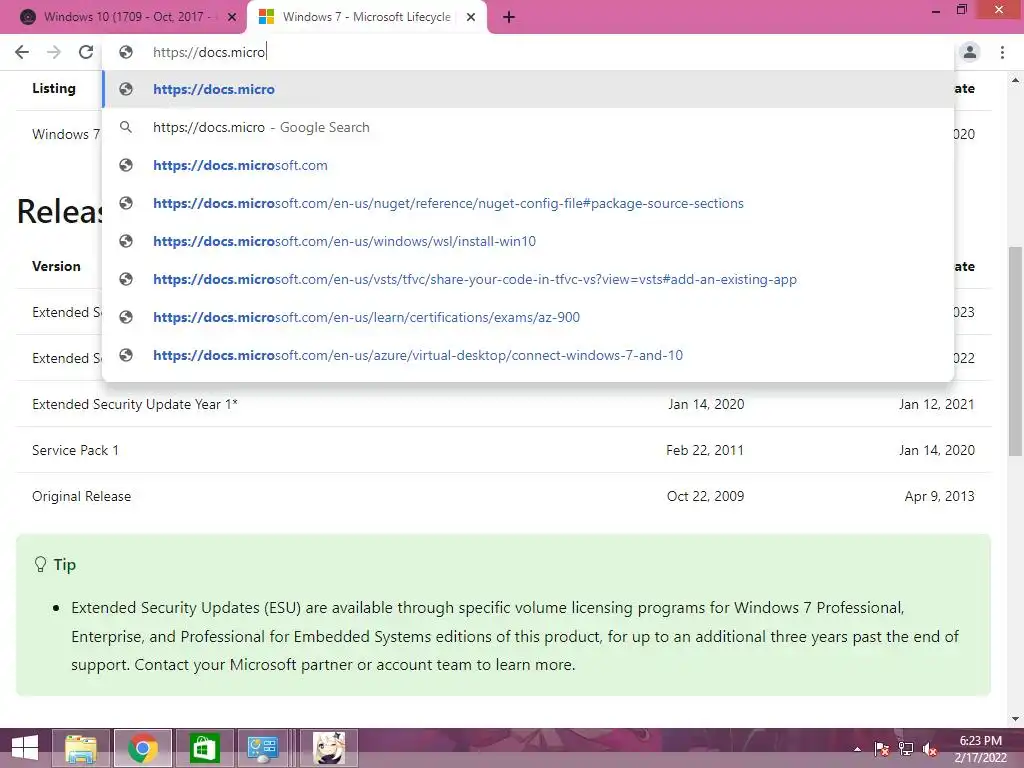Choose the https://docs.micro top suggestion
The image size is (1024, 768).
click(x=528, y=89)
